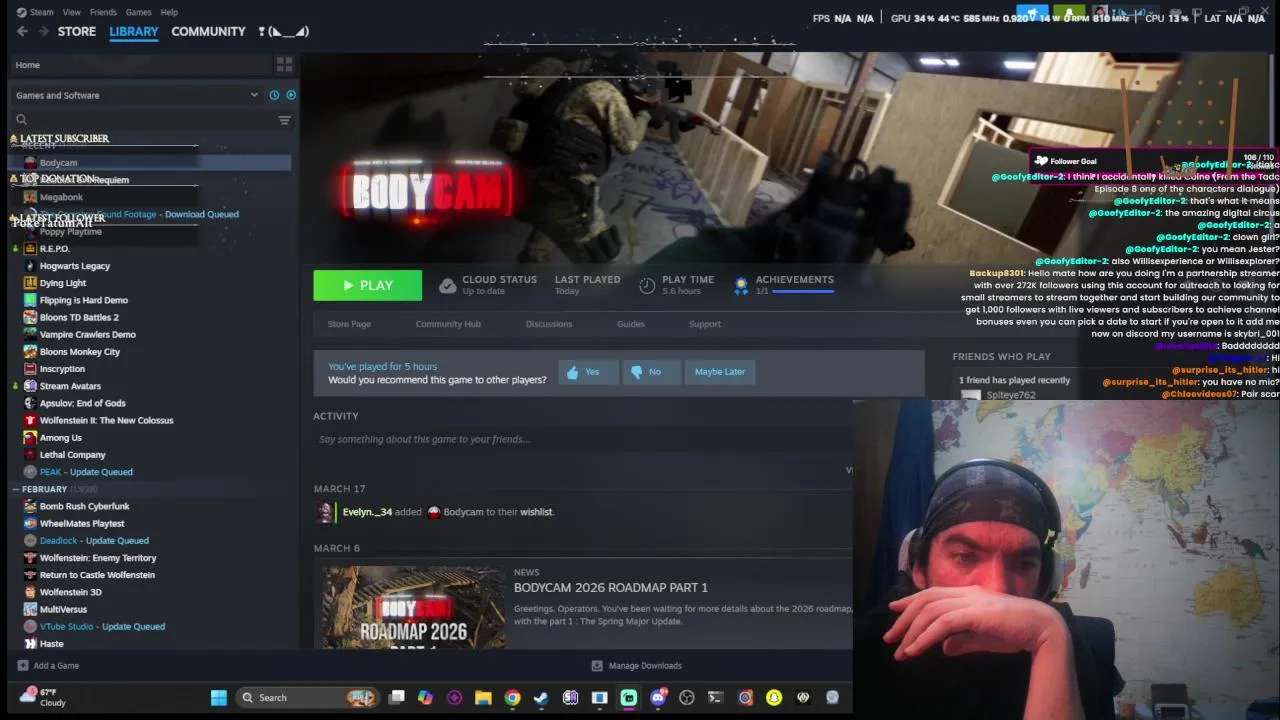Image resolution: width=1280 pixels, height=720 pixels.
Task: Open Bodycam Discussions
Action: coord(549,324)
